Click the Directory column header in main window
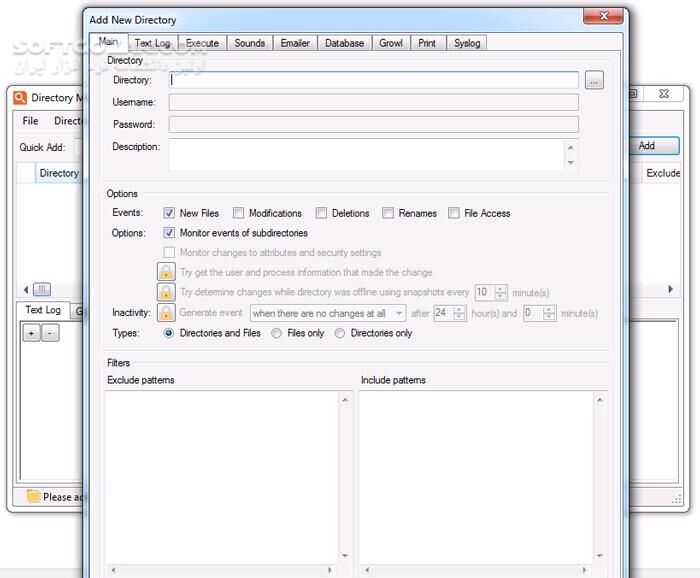 [59, 173]
